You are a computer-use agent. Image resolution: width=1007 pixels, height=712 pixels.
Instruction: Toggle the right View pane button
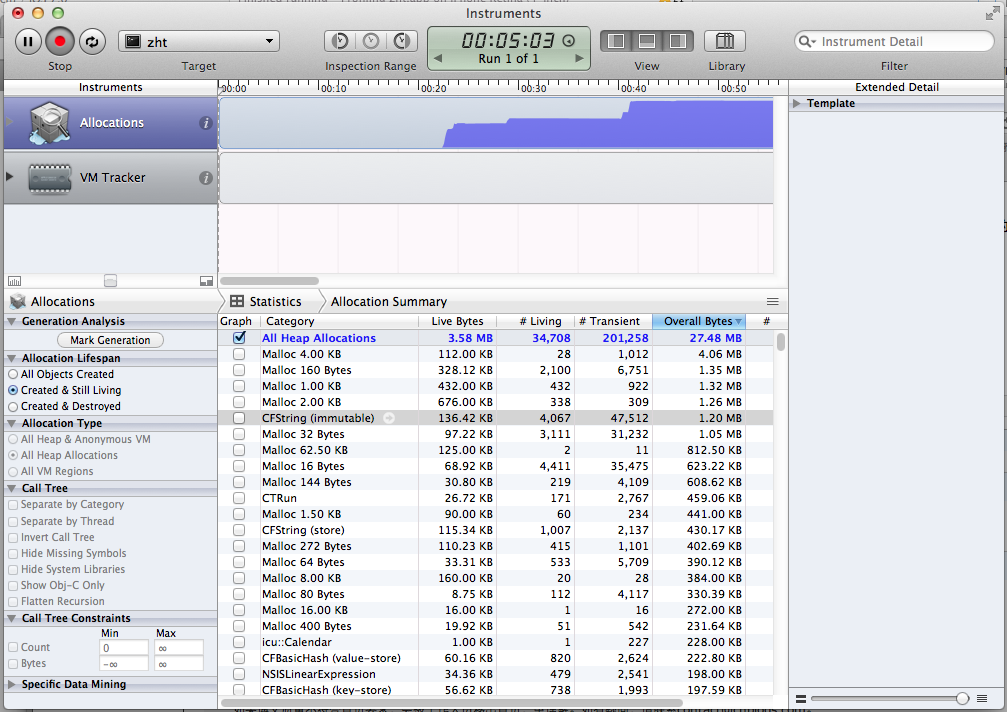[x=678, y=41]
